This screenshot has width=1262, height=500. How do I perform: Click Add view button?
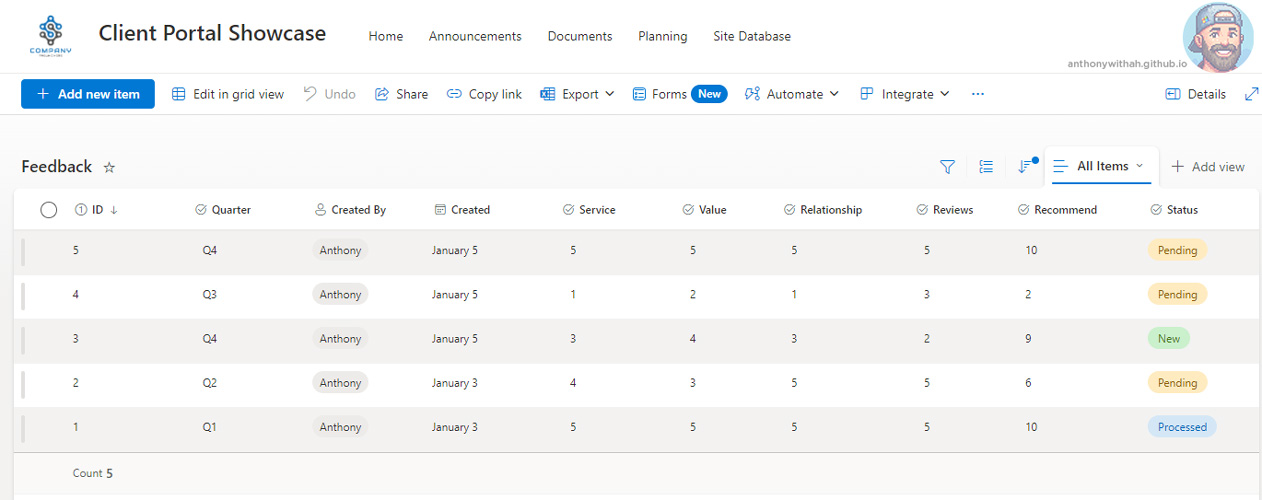(x=1208, y=167)
